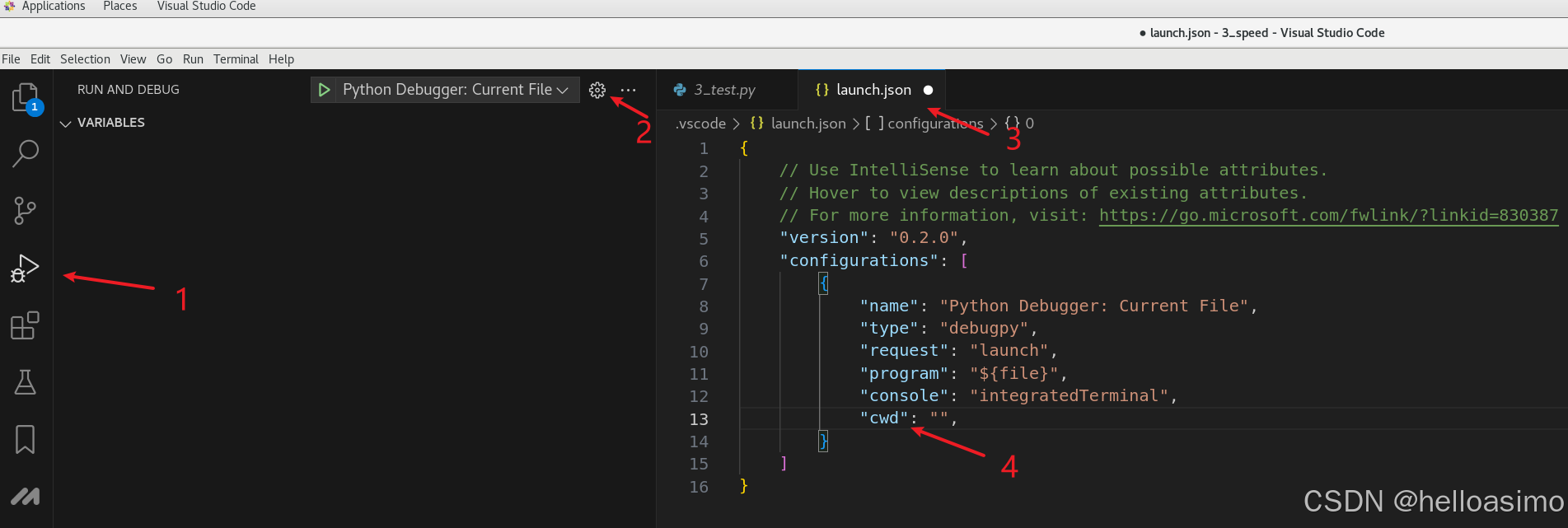Open the Terminal menu
This screenshot has height=528, width=1568.
click(236, 59)
